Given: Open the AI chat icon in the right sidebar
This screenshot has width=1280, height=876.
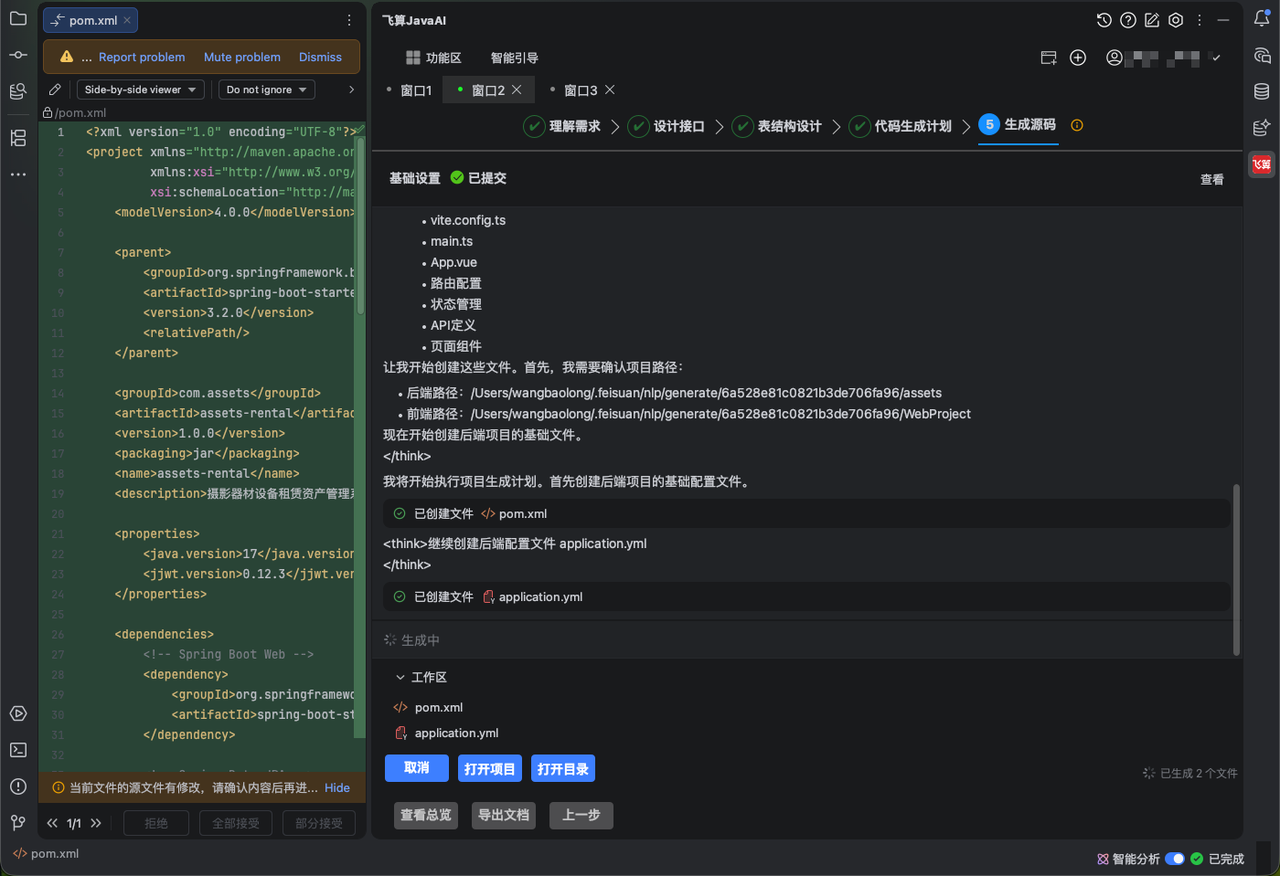Looking at the screenshot, I should pos(1262,55).
